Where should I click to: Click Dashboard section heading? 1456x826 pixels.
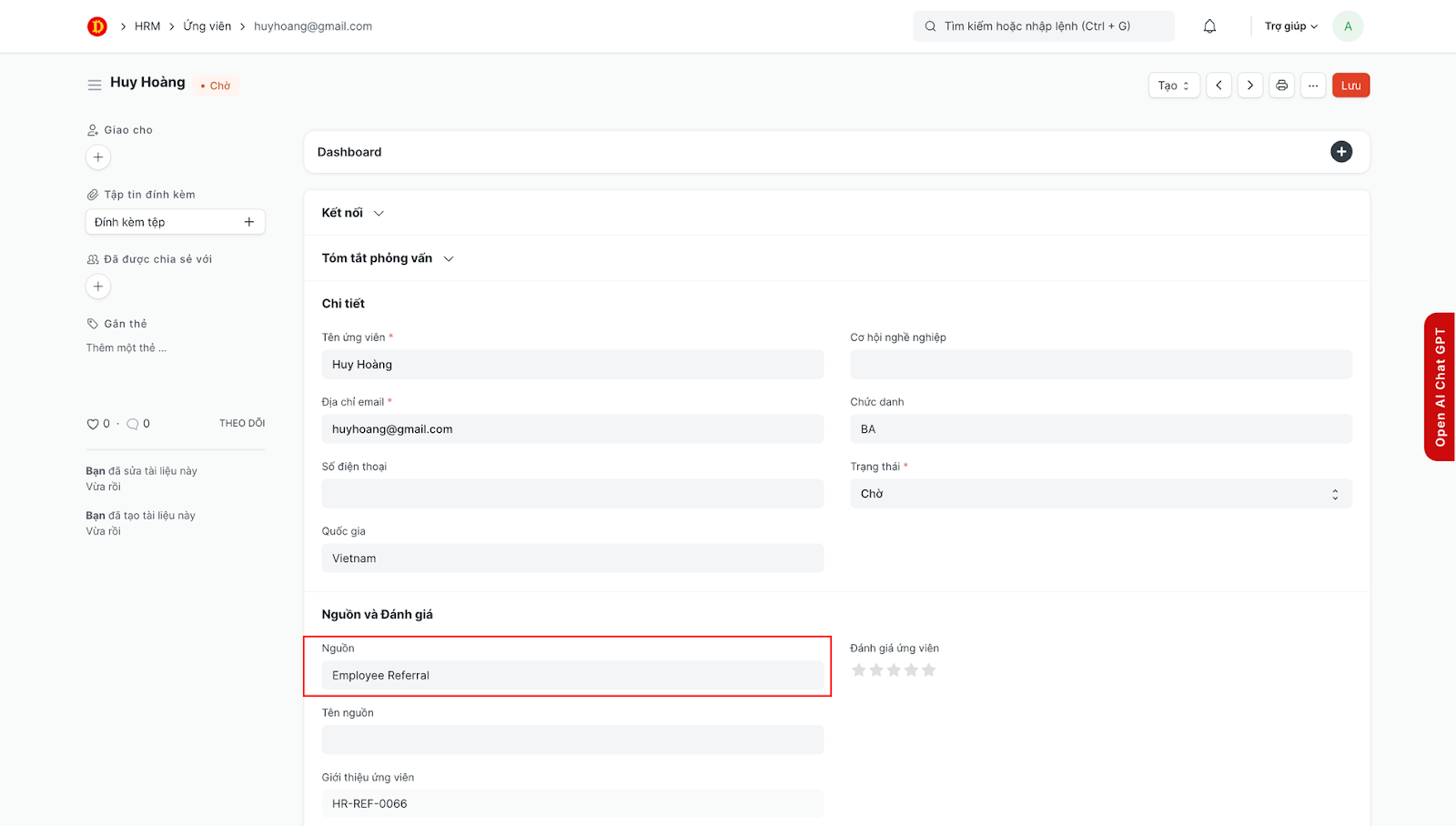349,152
